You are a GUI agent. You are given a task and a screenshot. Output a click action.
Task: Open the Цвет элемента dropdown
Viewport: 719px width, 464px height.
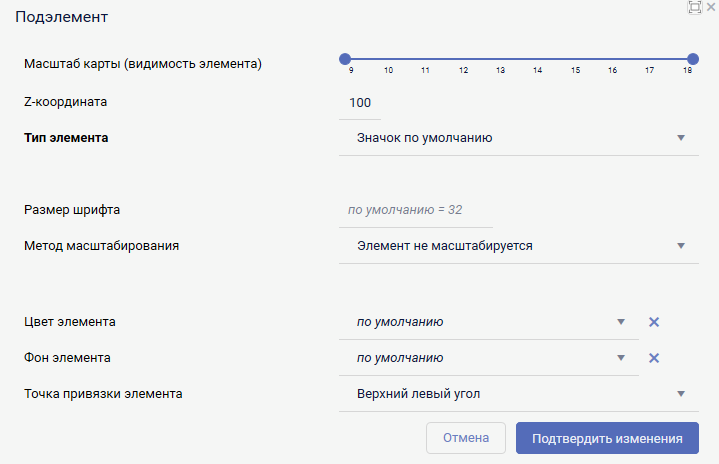point(488,322)
